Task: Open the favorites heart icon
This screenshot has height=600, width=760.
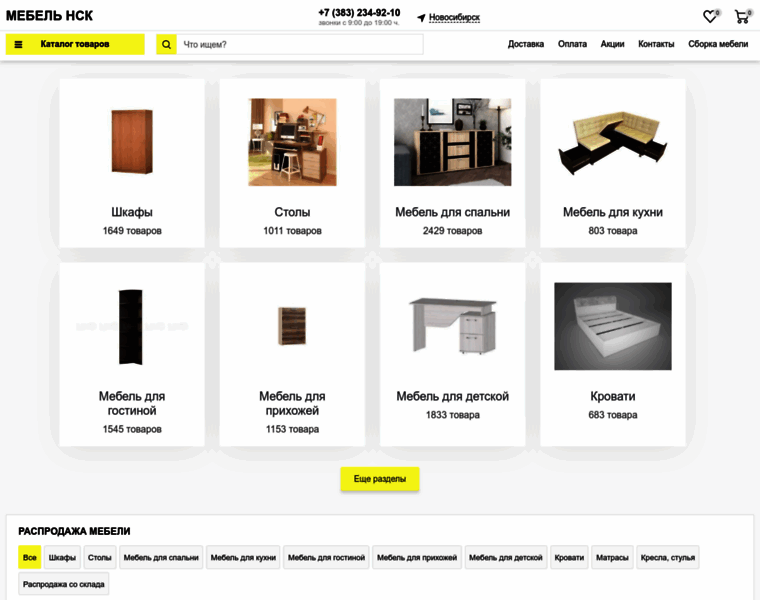Action: coord(710,17)
